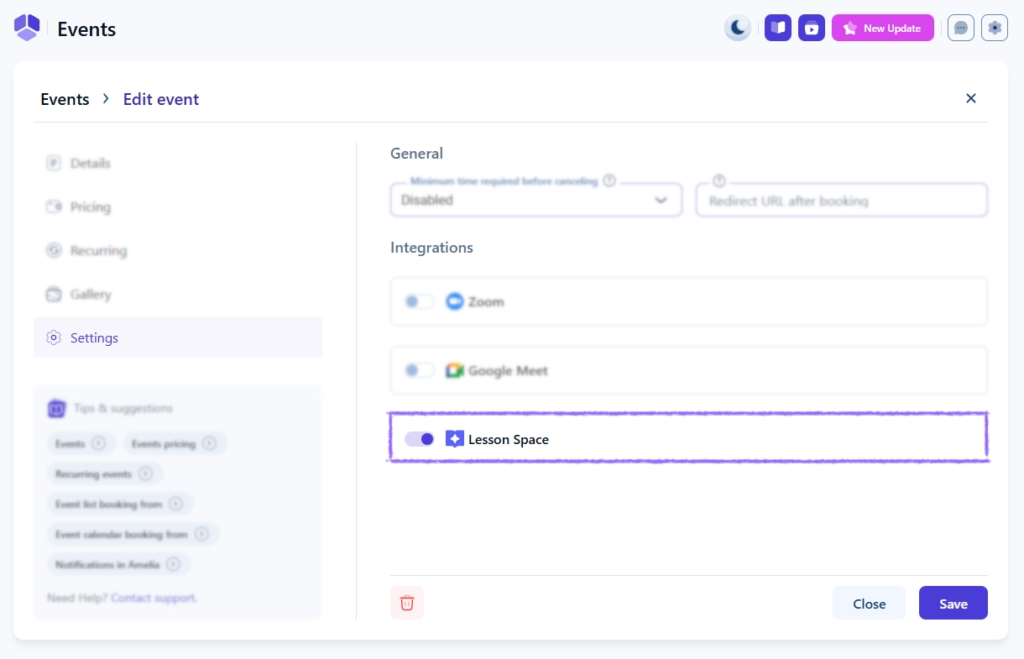Click help icon next to Minimum time label
This screenshot has width=1024, height=659.
(x=609, y=181)
